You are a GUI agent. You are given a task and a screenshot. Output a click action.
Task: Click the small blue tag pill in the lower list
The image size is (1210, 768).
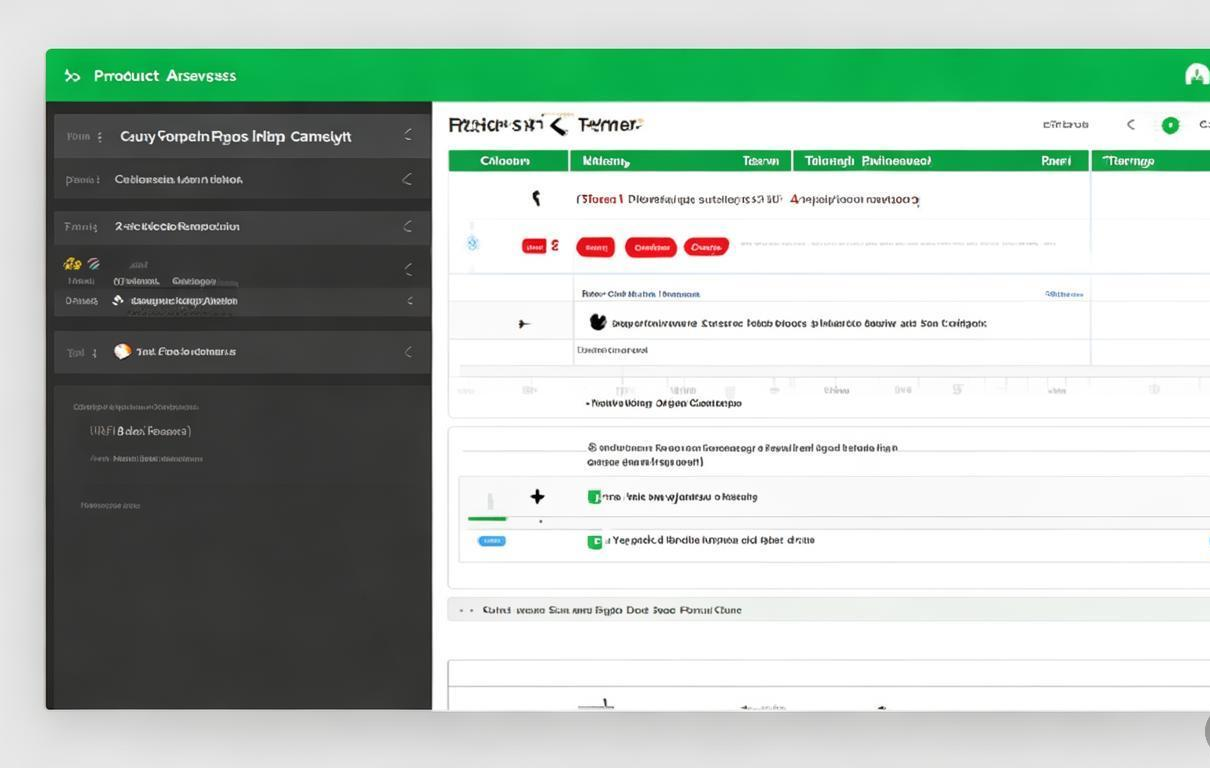pyautogui.click(x=492, y=541)
